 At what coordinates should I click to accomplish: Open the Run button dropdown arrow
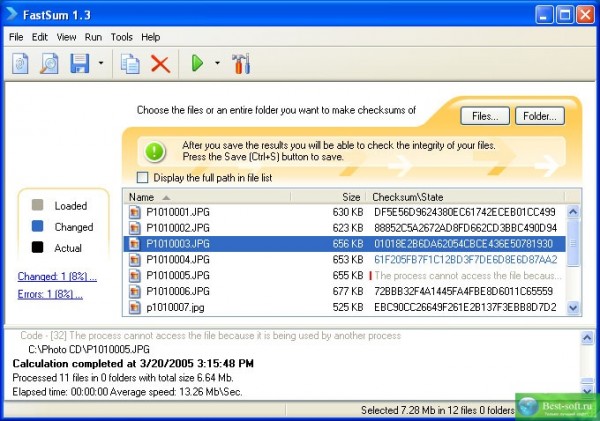pyautogui.click(x=217, y=63)
